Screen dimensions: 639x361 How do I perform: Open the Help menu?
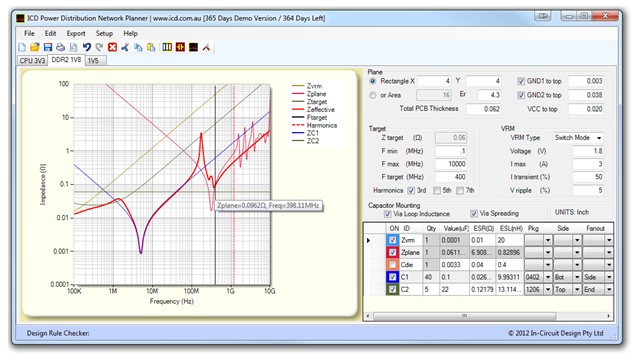[x=130, y=33]
